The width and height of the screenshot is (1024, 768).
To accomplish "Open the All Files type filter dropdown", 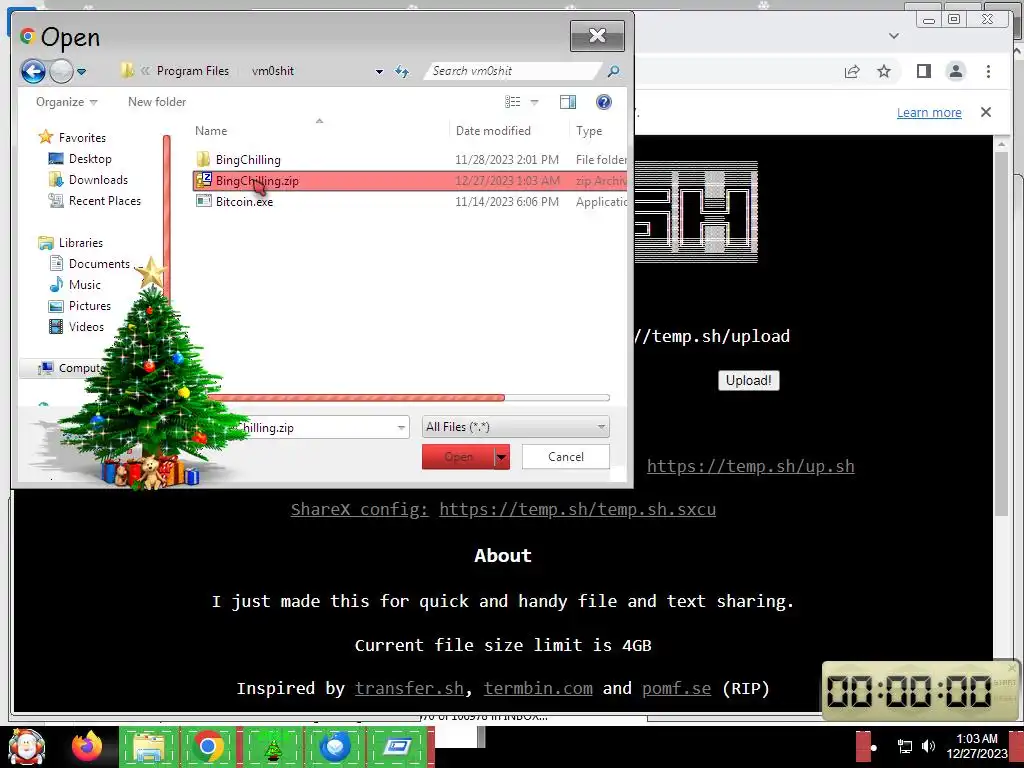I will [x=515, y=427].
